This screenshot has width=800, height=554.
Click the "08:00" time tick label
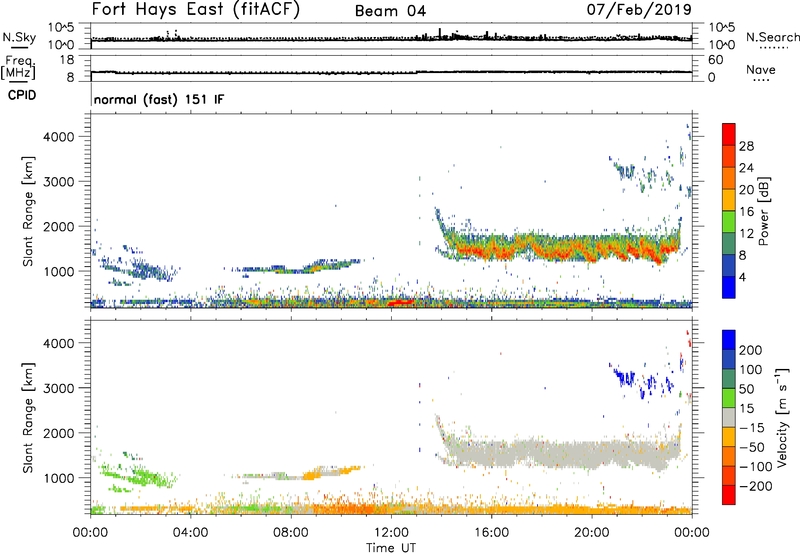(290, 533)
